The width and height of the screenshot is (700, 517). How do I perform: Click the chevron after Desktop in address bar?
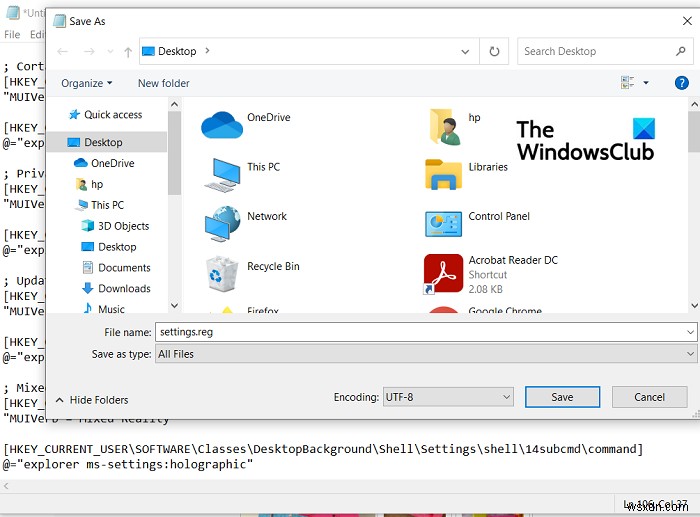(x=207, y=51)
